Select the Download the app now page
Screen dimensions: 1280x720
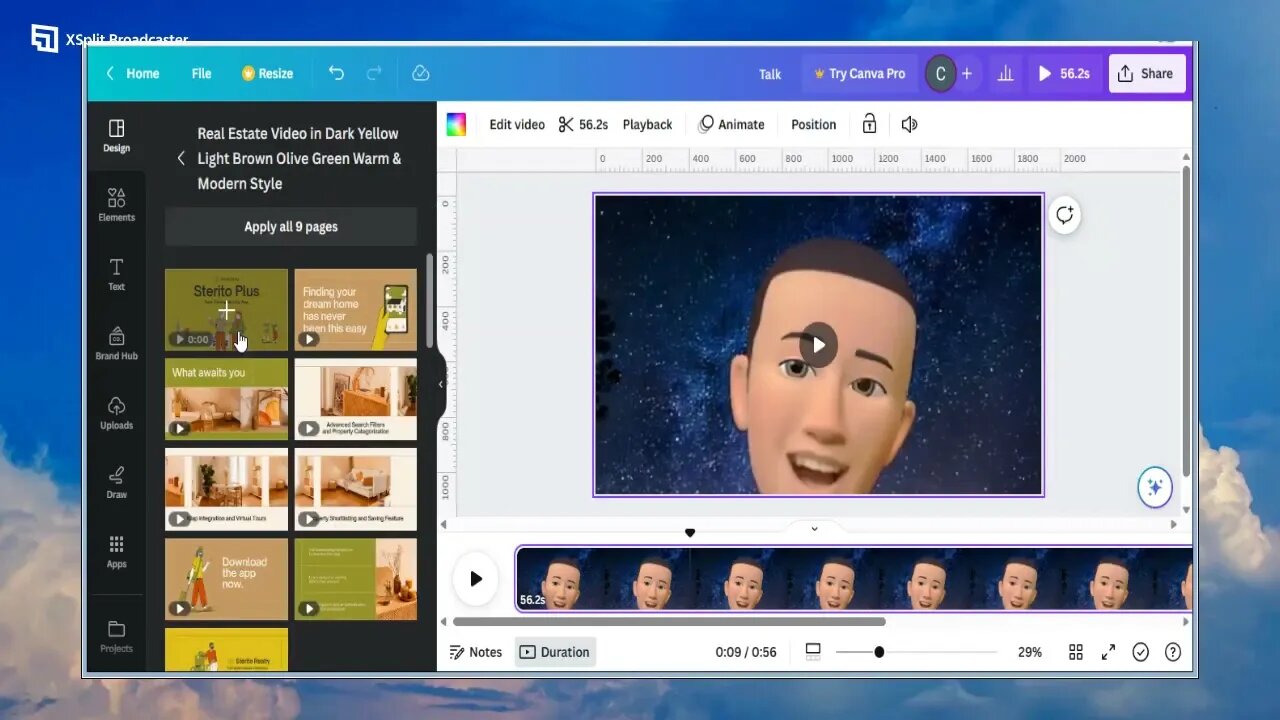point(226,580)
